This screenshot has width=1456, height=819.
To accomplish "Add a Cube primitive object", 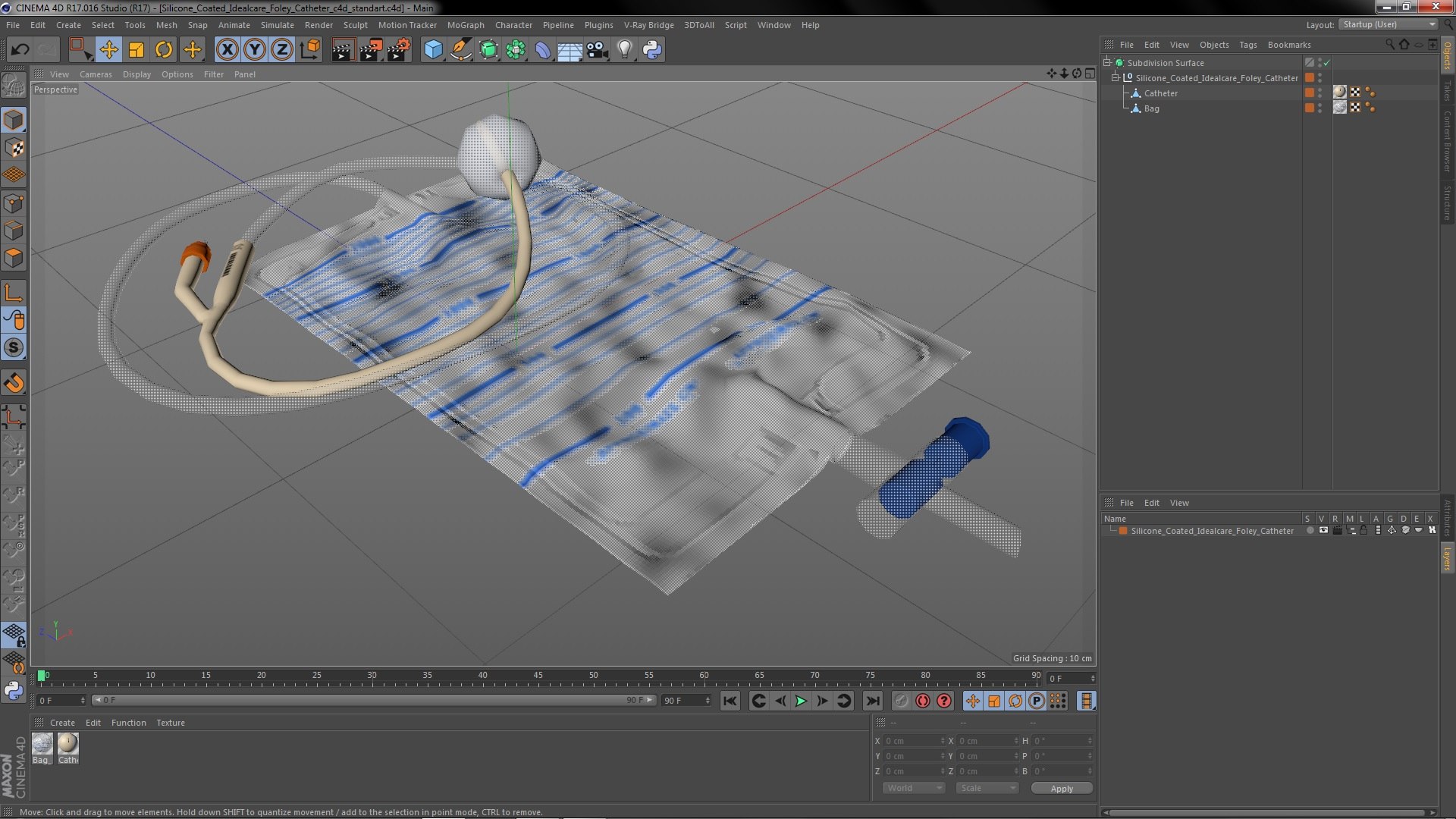I will [433, 50].
